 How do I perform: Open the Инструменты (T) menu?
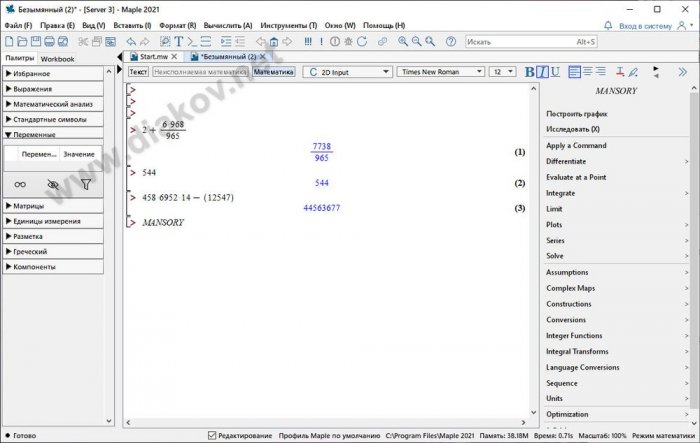(x=288, y=25)
